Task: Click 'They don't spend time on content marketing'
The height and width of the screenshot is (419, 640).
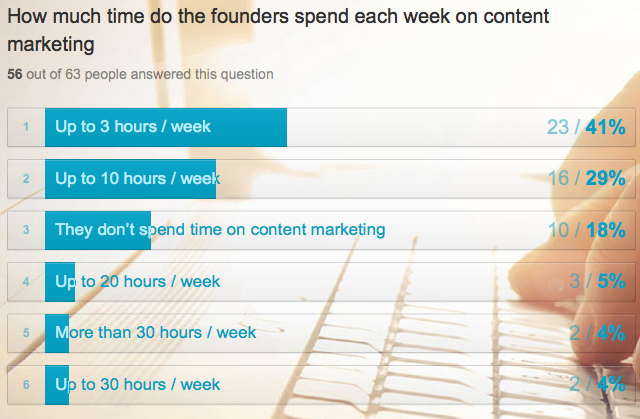Action: (219, 230)
